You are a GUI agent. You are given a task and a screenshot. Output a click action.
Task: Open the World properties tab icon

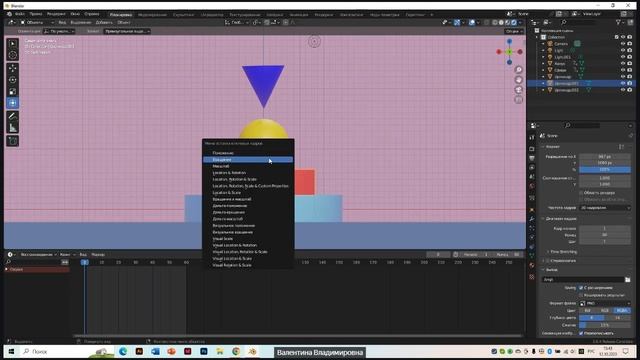click(x=531, y=186)
